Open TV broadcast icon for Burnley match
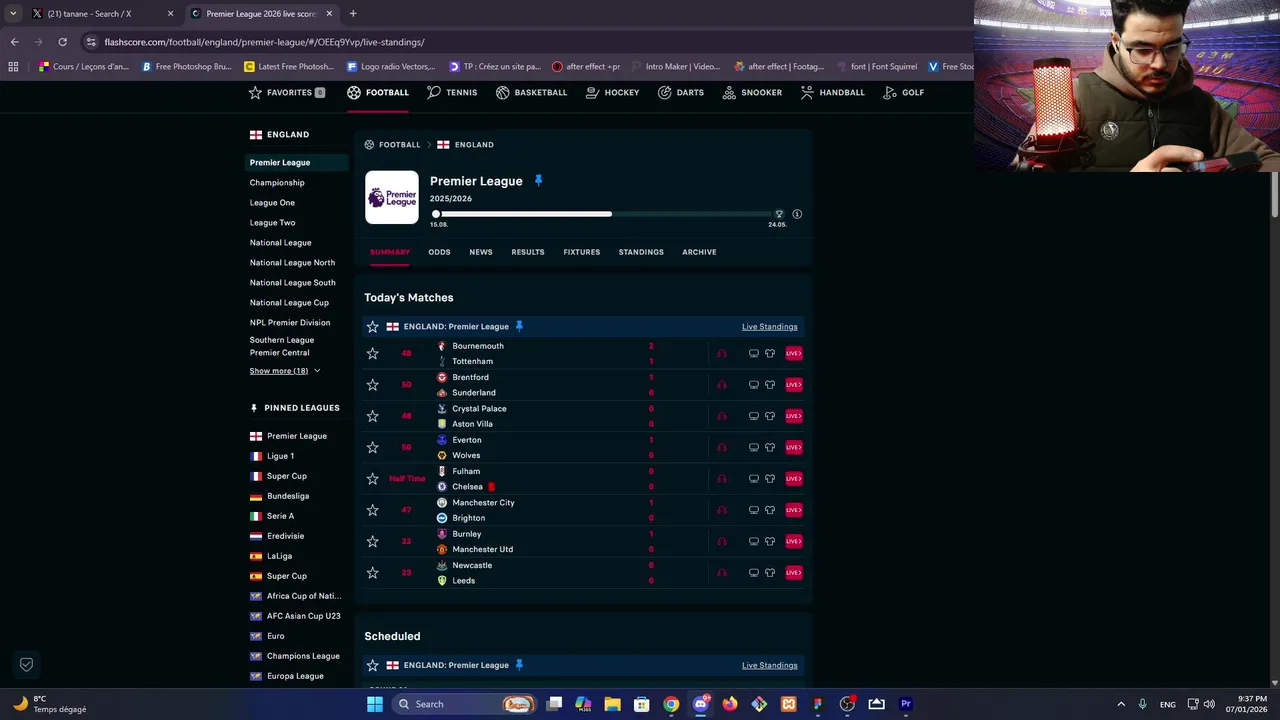 coord(754,541)
